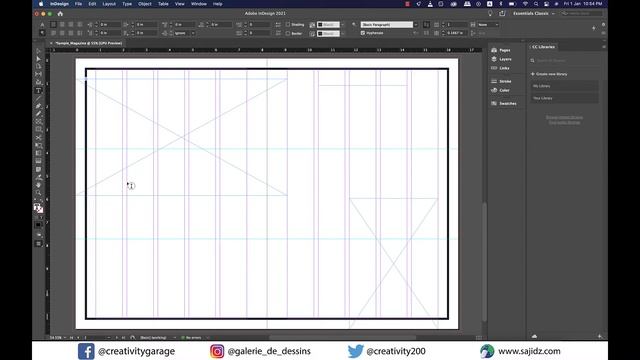
Task: Switch to Character Formatting Controls
Action: (42, 24)
